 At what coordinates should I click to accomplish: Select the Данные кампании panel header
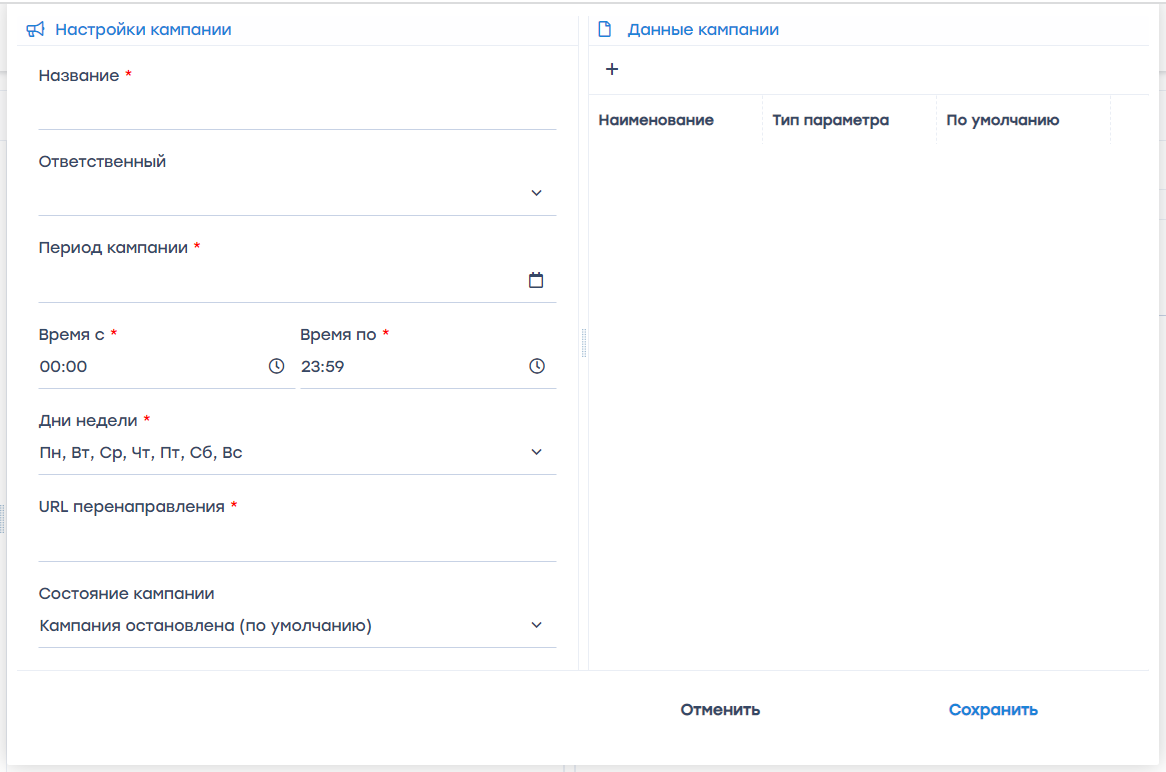tap(703, 30)
